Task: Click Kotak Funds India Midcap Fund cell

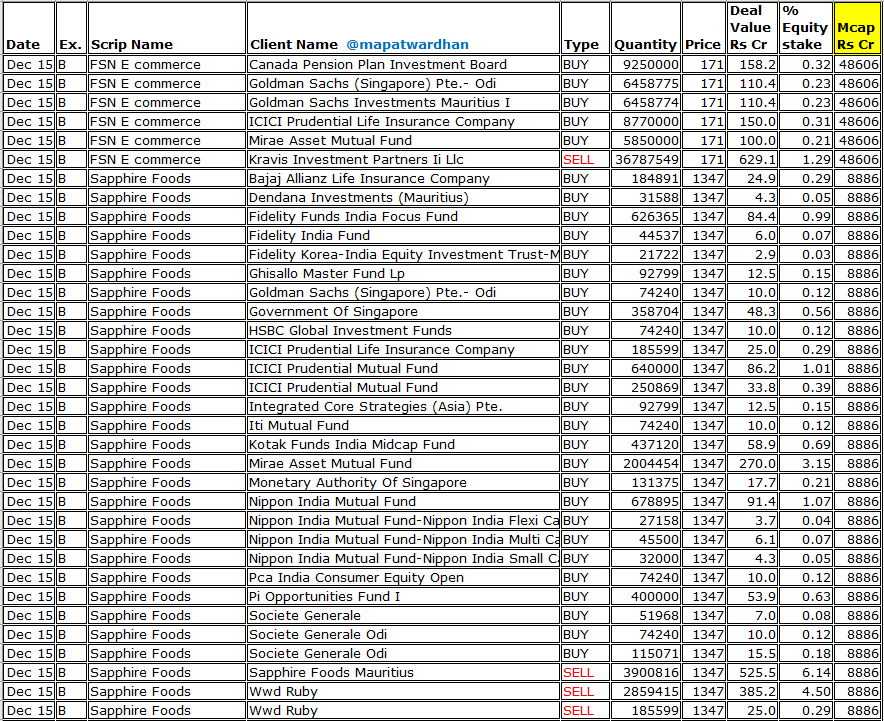Action: click(x=403, y=444)
